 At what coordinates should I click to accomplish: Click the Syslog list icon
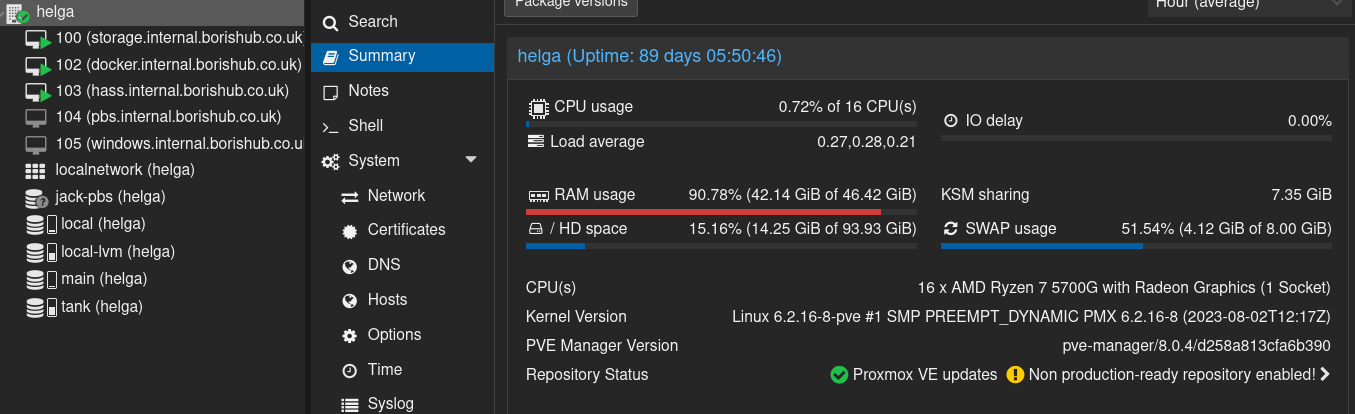(350, 405)
